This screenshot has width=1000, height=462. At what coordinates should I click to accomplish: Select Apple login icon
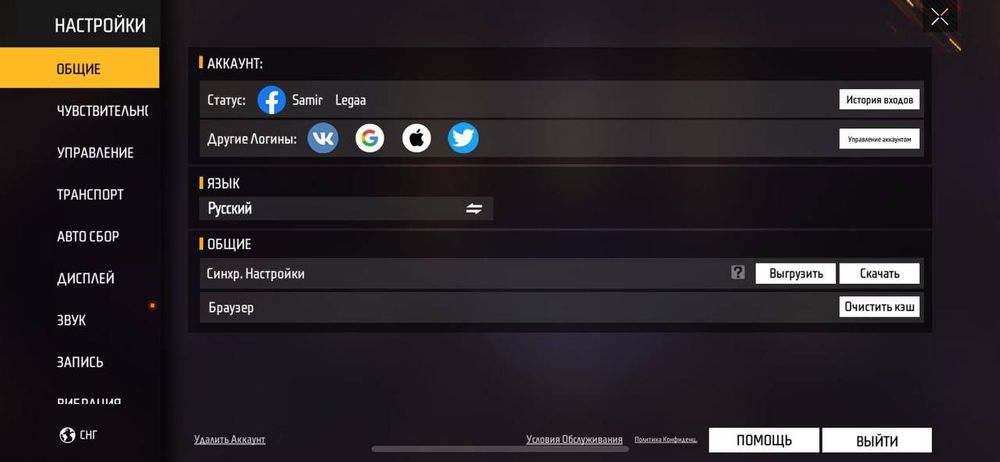pyautogui.click(x=416, y=138)
